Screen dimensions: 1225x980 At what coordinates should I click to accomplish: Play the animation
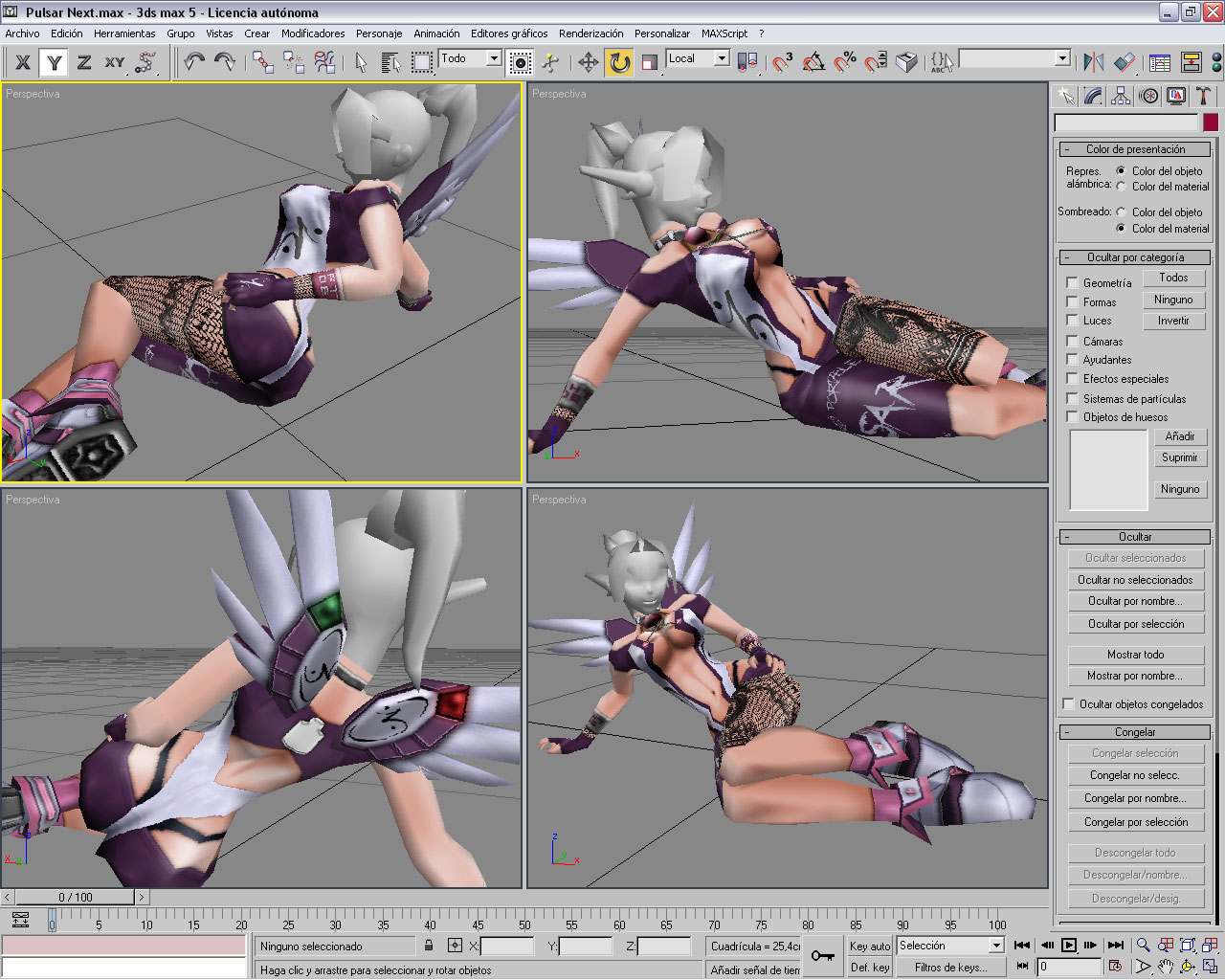(x=1069, y=946)
